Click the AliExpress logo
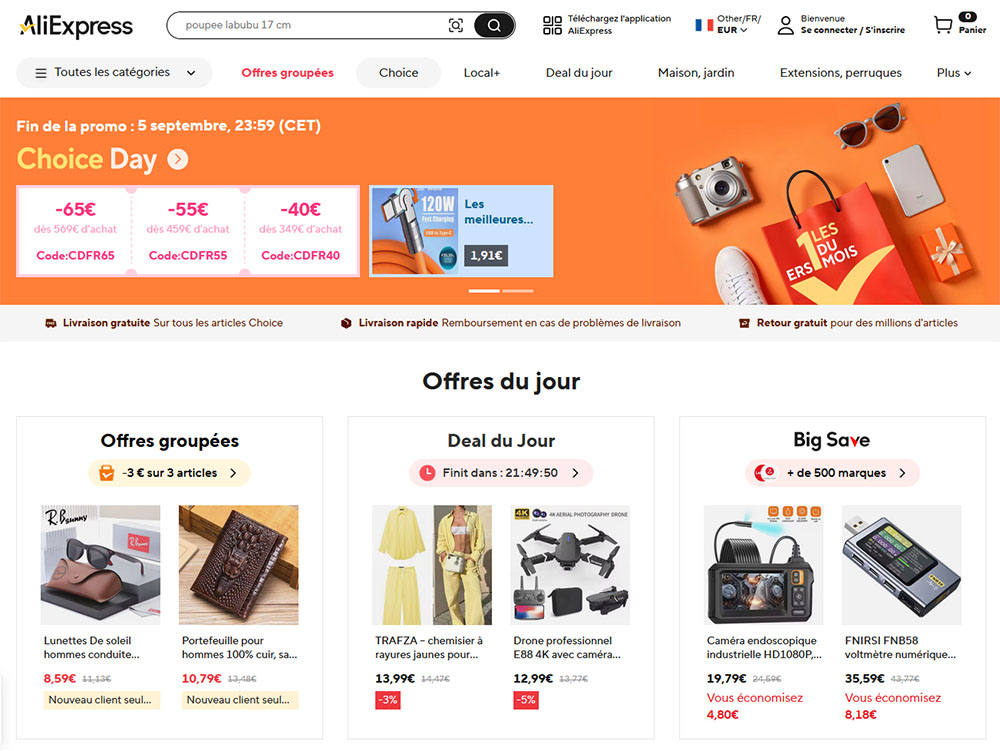The height and width of the screenshot is (751, 1000). [77, 26]
